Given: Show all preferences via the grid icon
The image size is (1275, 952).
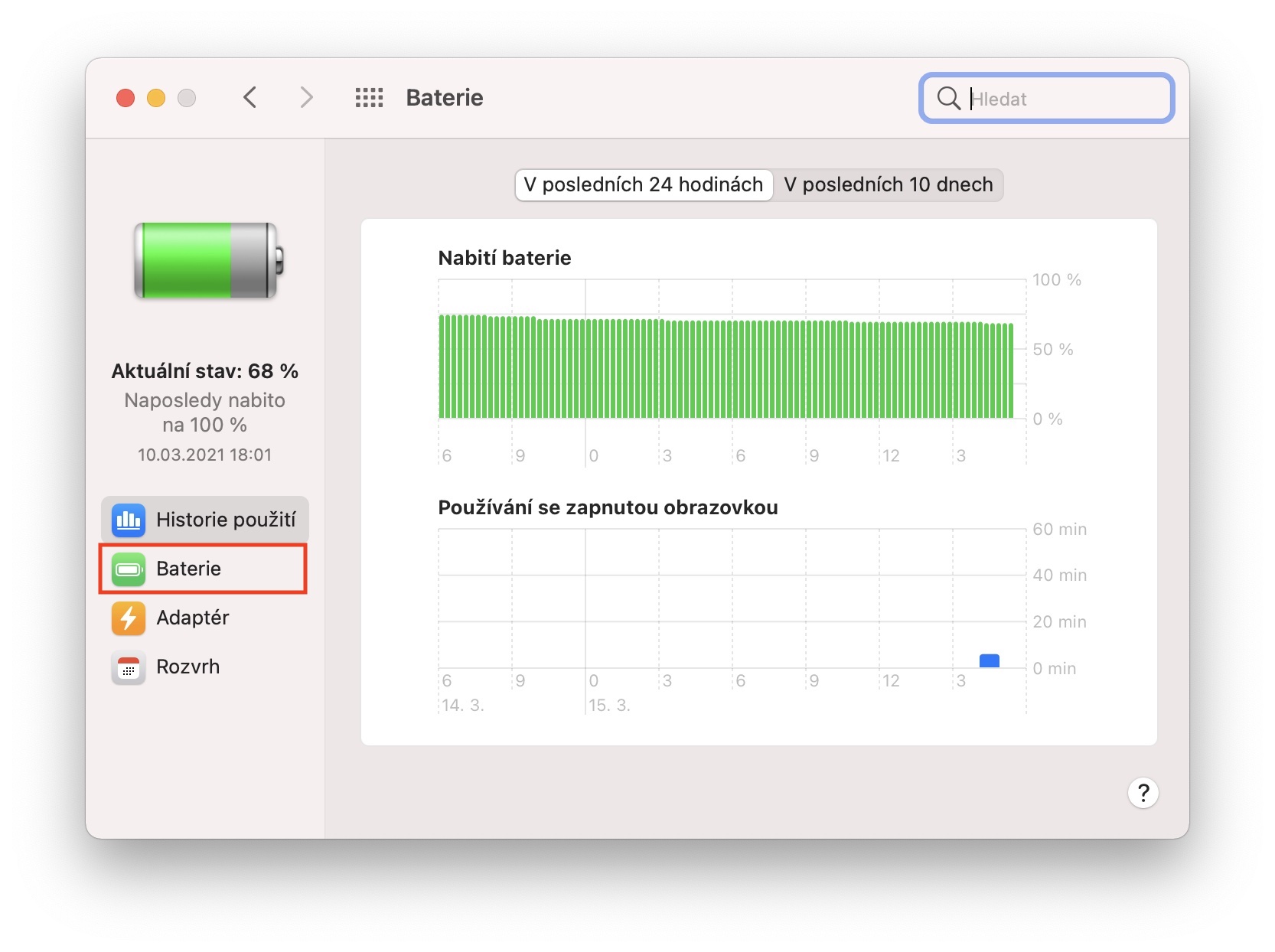Looking at the screenshot, I should [x=369, y=97].
